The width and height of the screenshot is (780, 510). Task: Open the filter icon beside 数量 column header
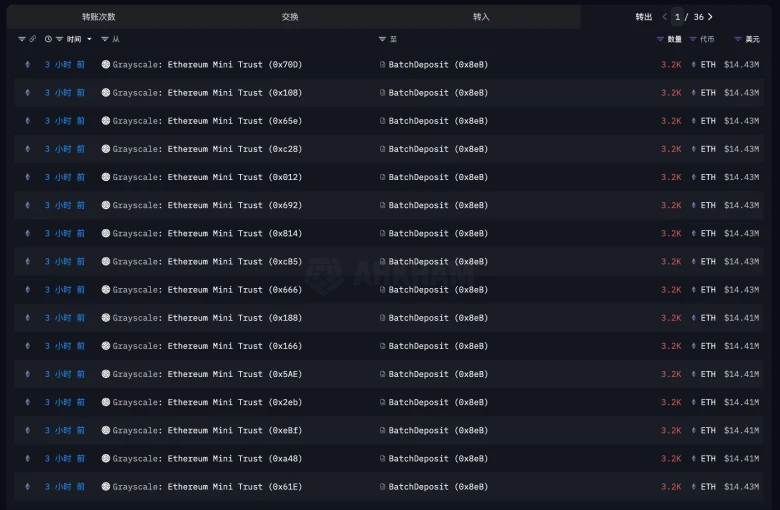[660, 39]
